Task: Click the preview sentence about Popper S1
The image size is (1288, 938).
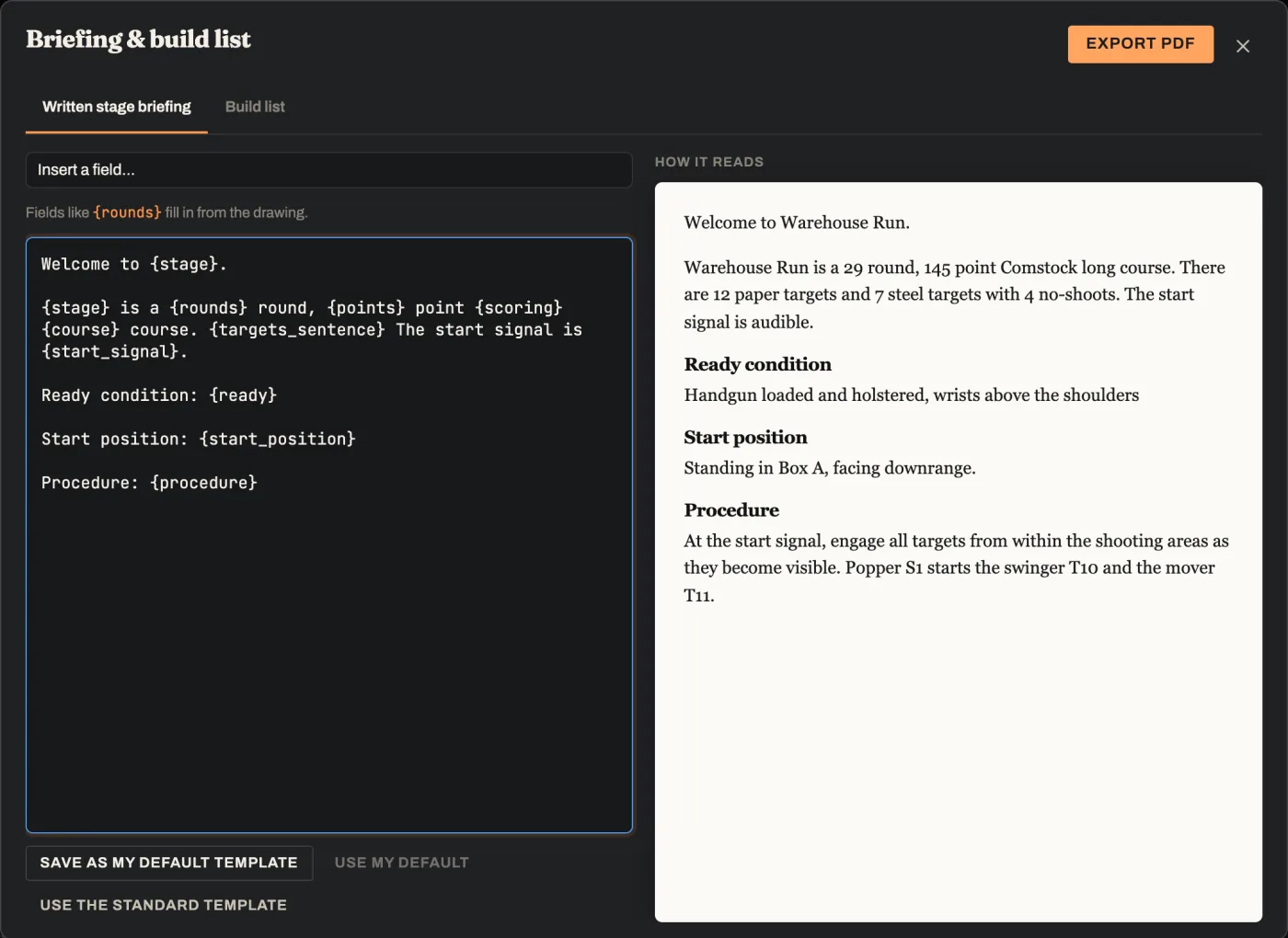Action: 949,581
